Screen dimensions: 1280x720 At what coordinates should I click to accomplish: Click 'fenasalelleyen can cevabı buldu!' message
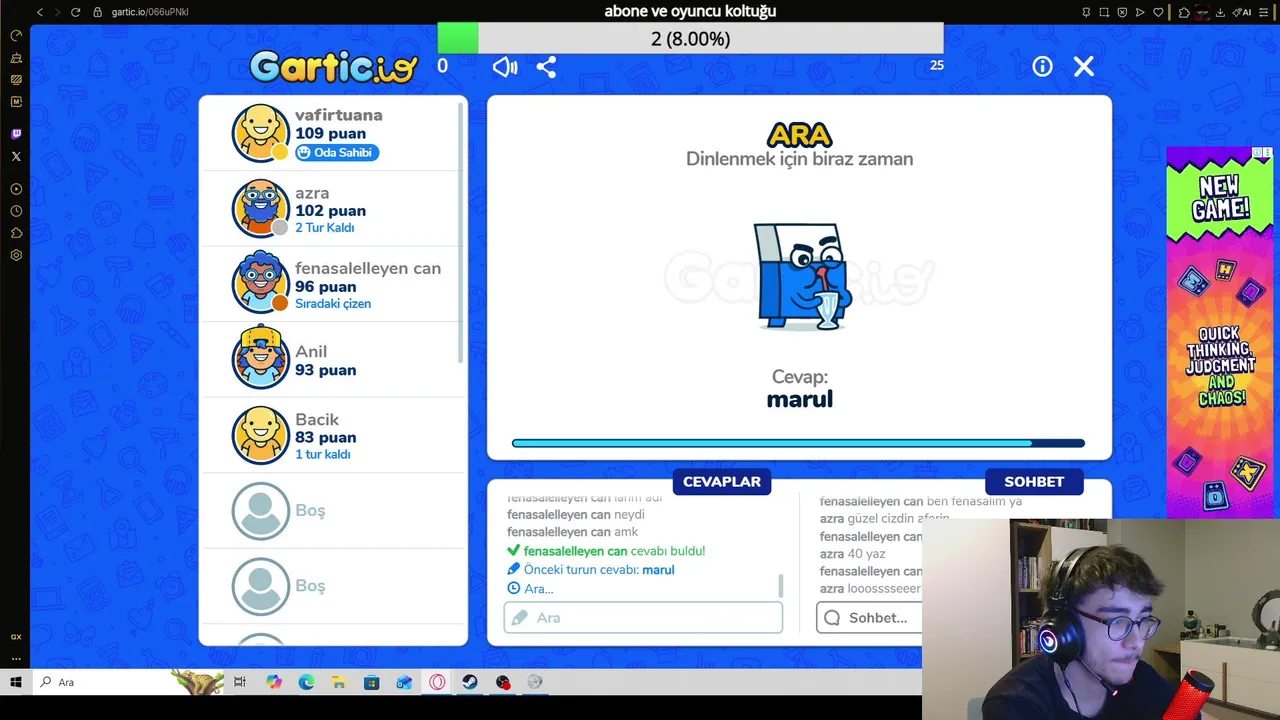click(614, 551)
